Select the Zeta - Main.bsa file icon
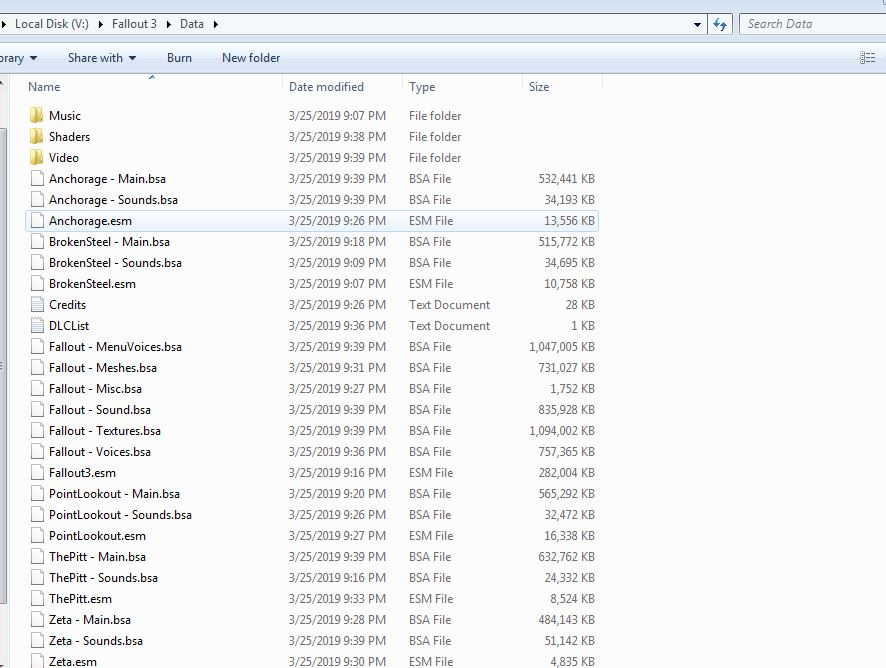Image resolution: width=886 pixels, height=668 pixels. 37,619
